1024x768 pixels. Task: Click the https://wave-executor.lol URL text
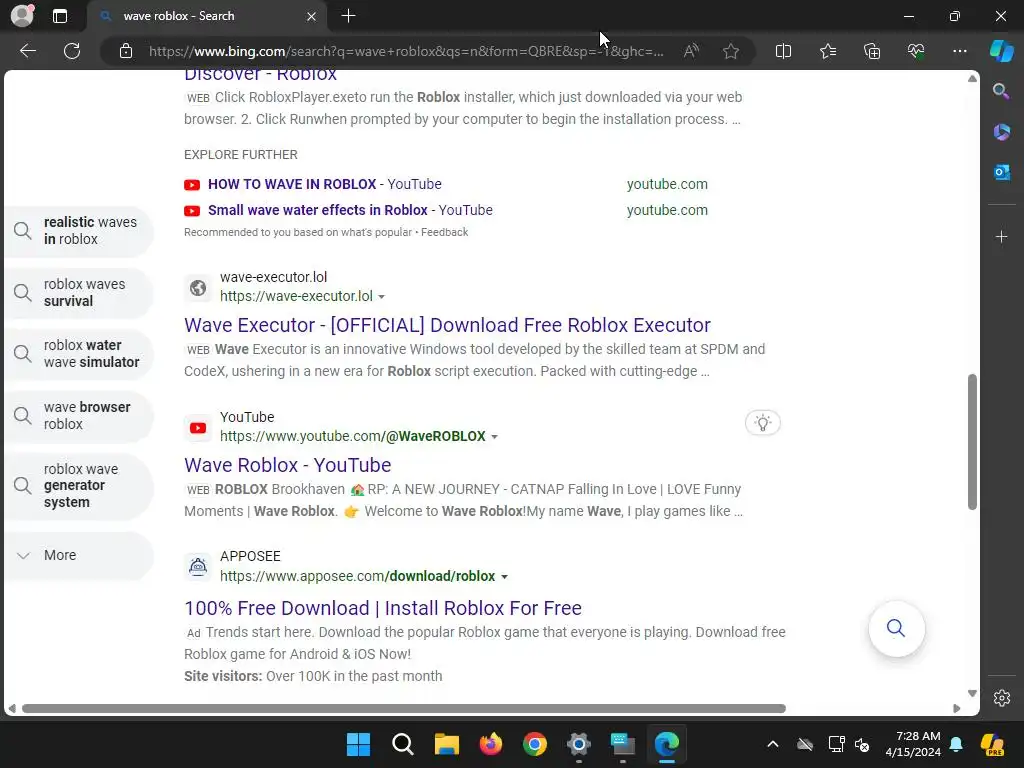pyautogui.click(x=296, y=296)
